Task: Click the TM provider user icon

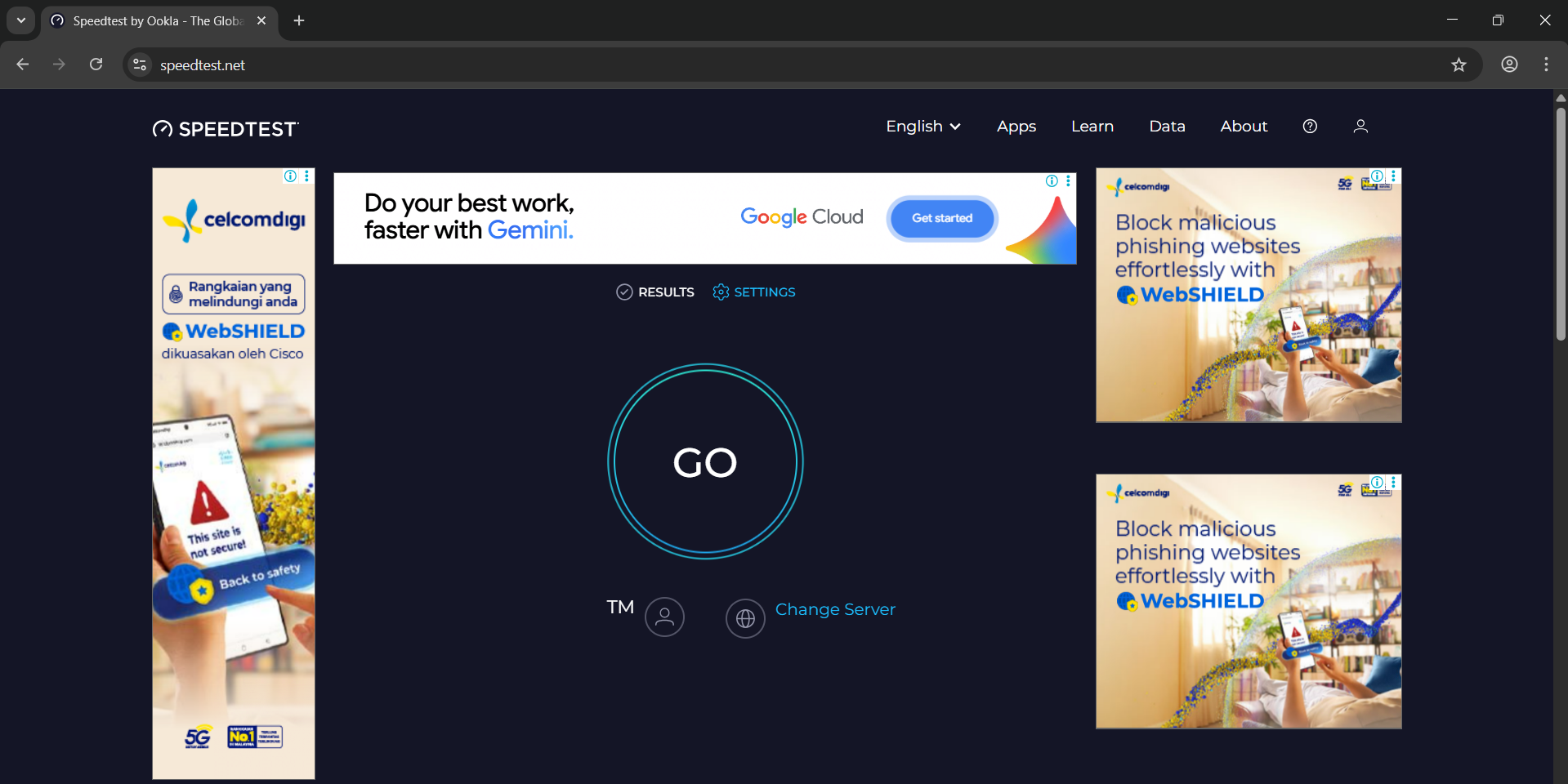Action: pyautogui.click(x=664, y=617)
